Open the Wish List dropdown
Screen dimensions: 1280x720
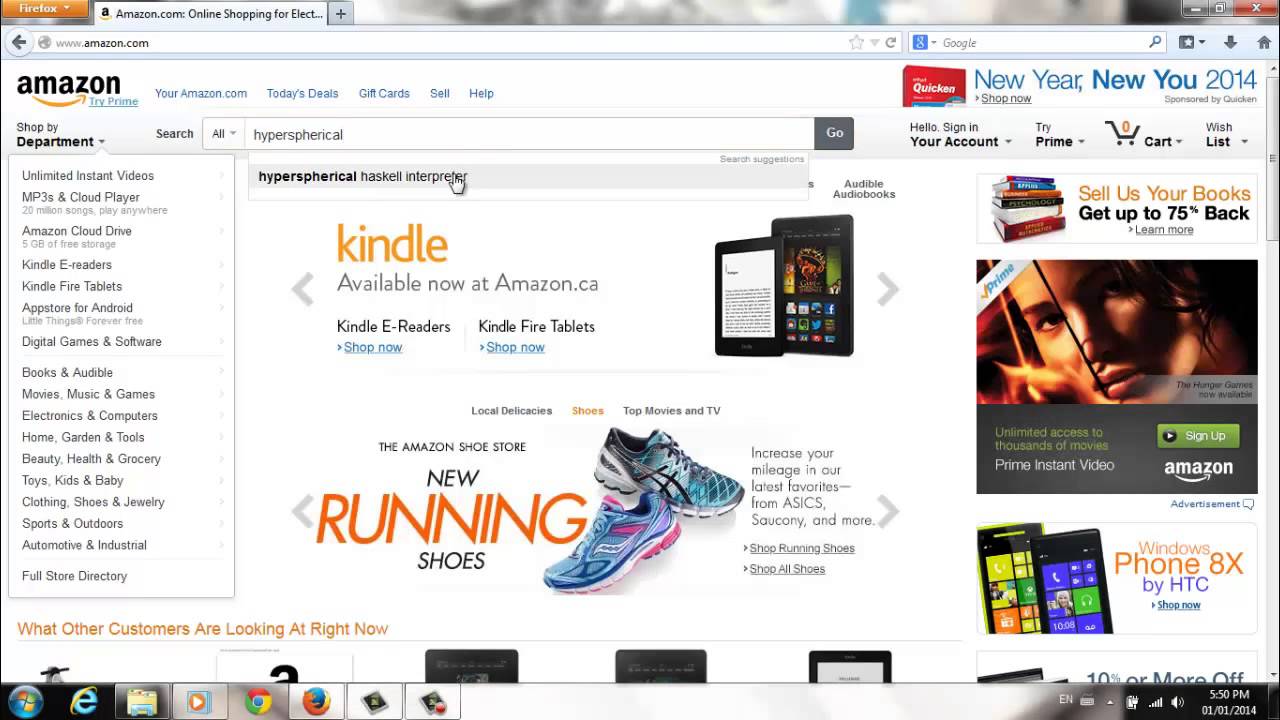coord(1226,134)
